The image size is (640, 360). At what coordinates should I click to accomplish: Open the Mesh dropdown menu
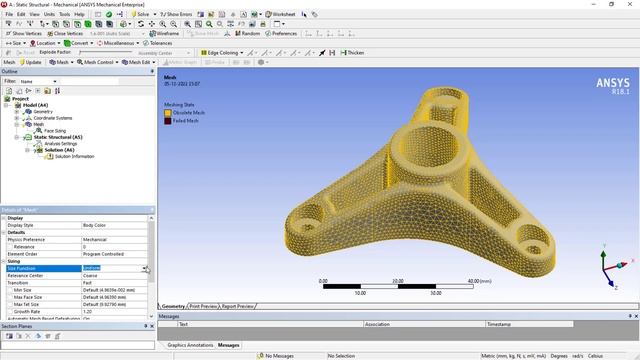61,62
